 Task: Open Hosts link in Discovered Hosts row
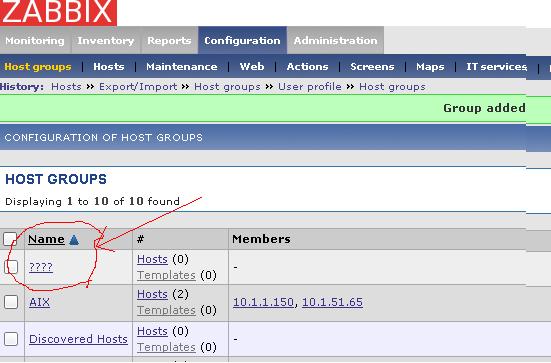pyautogui.click(x=152, y=331)
